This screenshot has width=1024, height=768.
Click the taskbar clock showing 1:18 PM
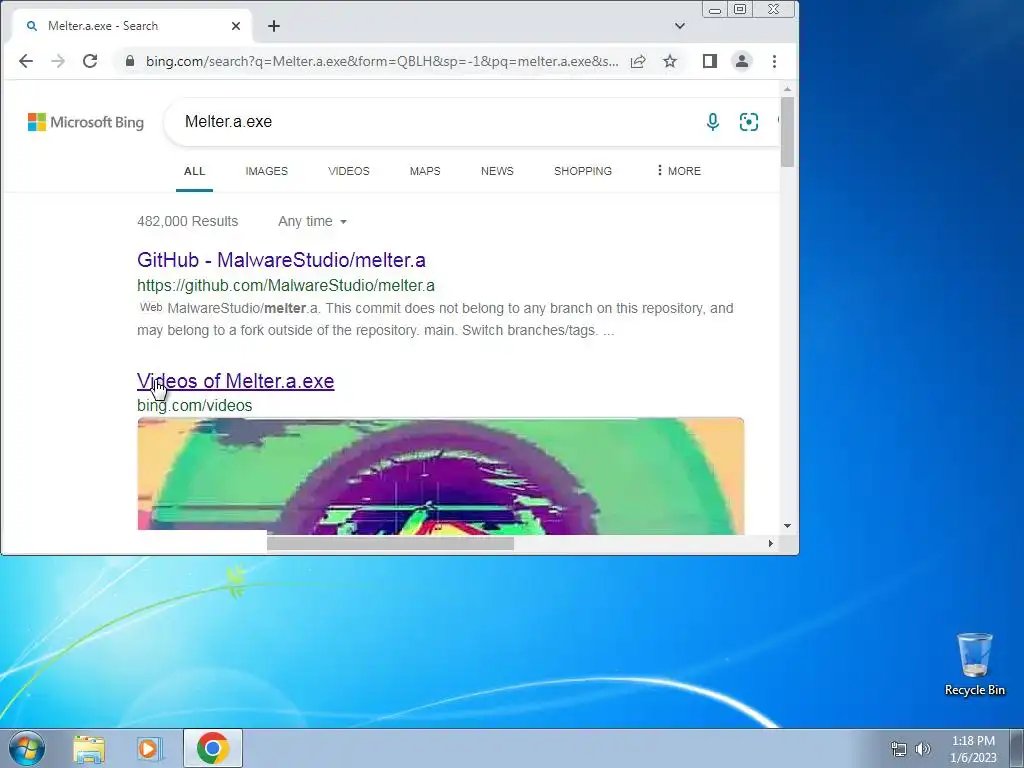[973, 749]
